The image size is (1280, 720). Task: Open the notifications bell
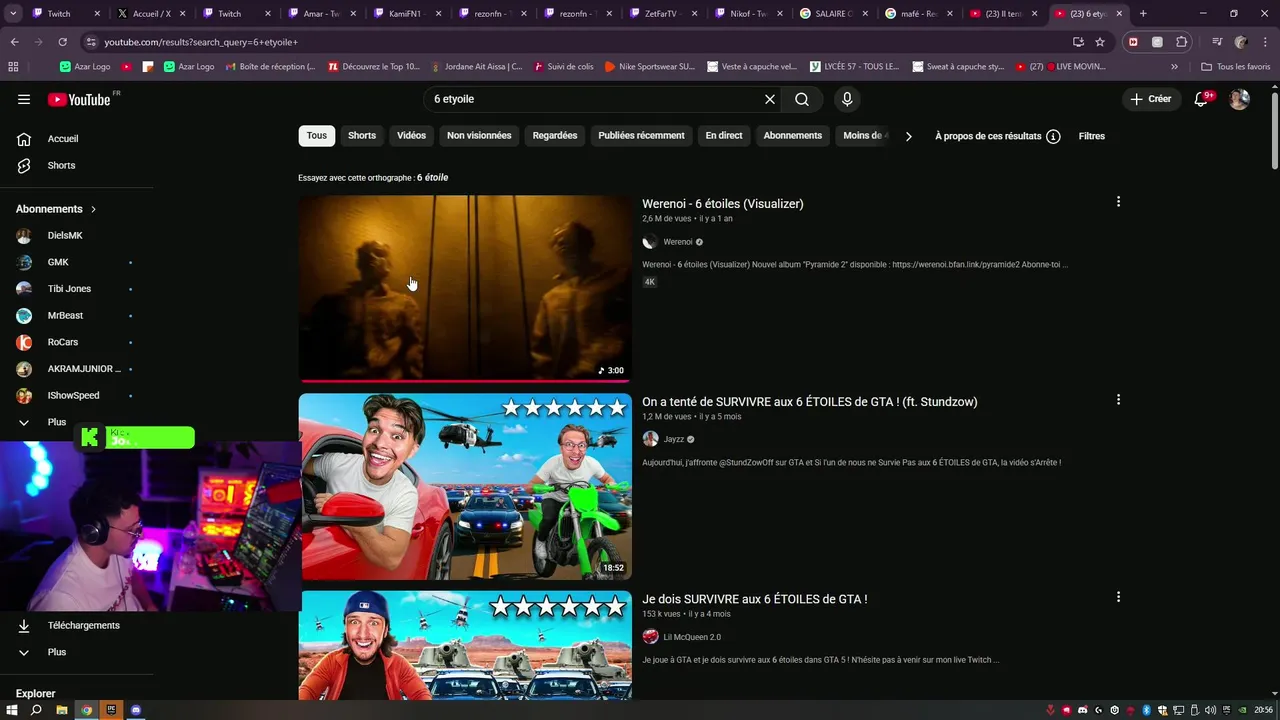coord(1202,99)
